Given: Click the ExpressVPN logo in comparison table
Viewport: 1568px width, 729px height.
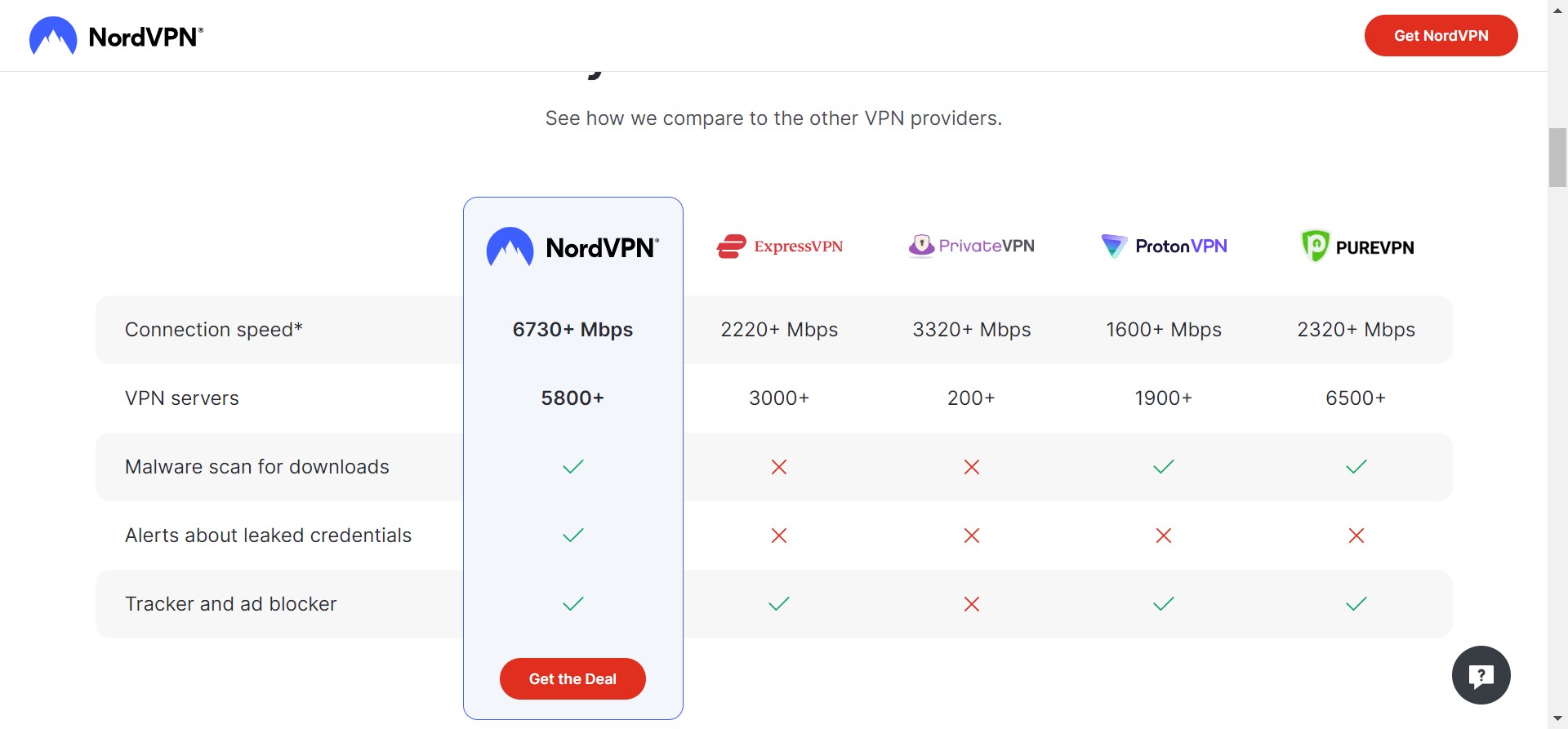Looking at the screenshot, I should click(x=779, y=246).
